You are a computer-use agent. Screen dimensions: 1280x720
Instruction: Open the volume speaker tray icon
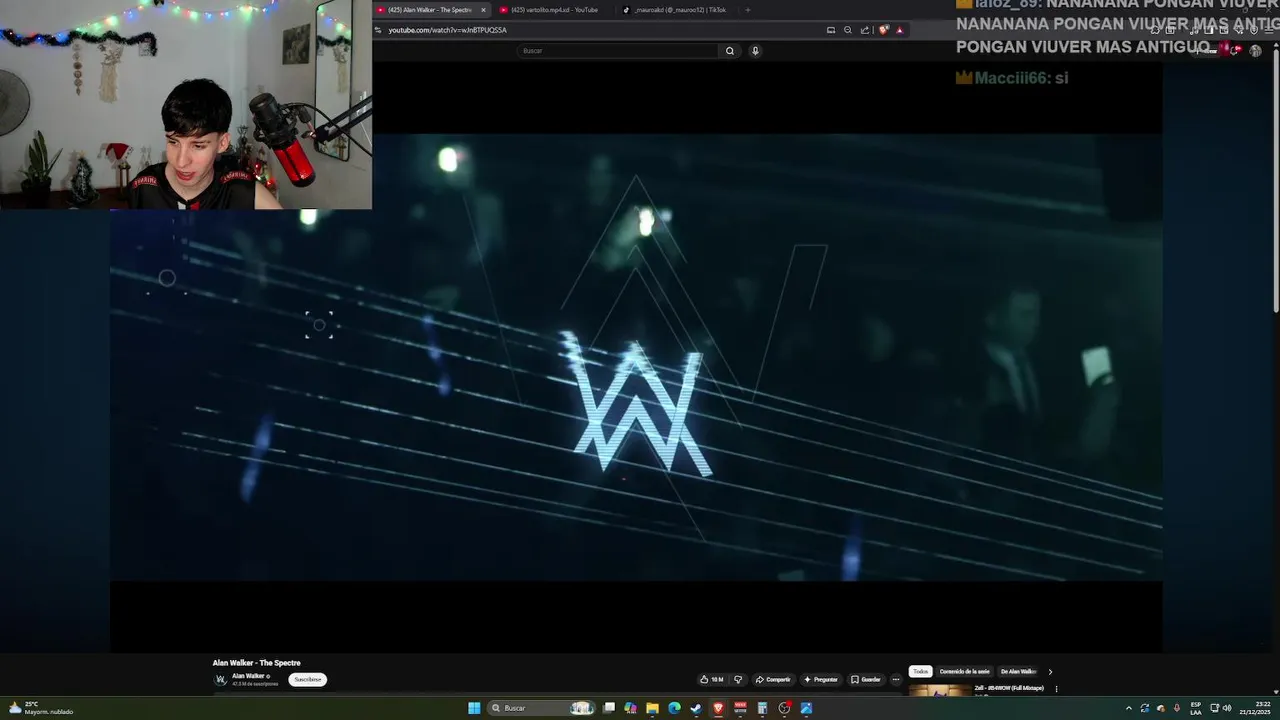pyautogui.click(x=1227, y=708)
